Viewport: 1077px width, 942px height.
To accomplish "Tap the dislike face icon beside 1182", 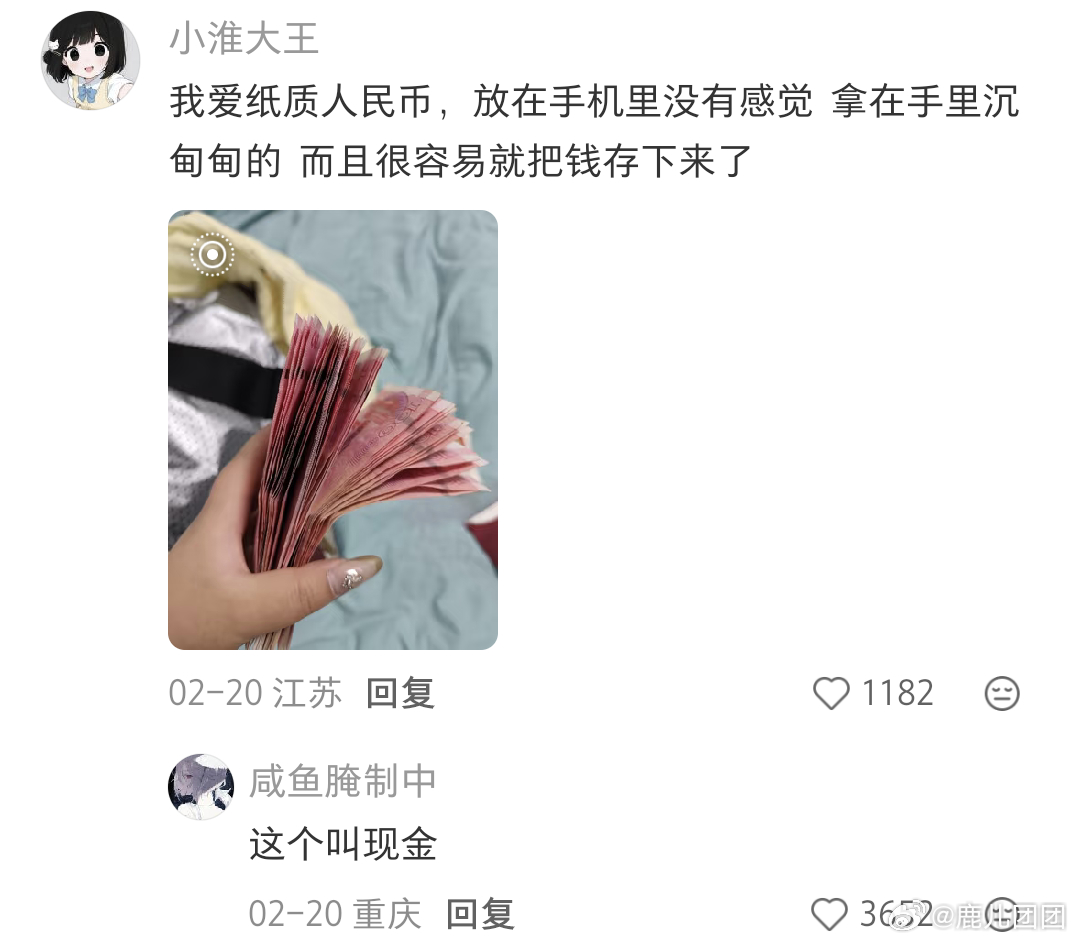I will pyautogui.click(x=1001, y=693).
